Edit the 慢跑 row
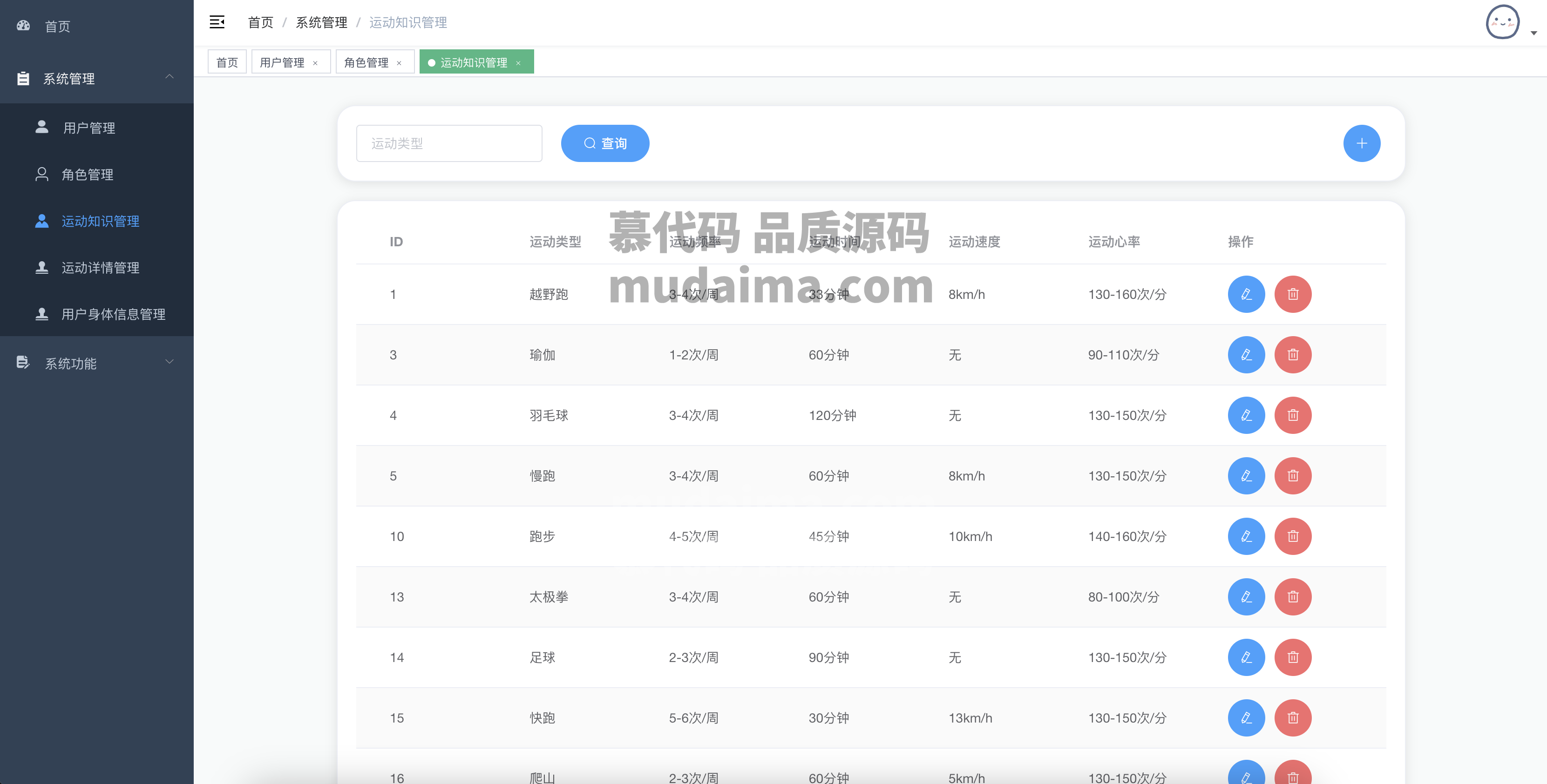The width and height of the screenshot is (1547, 784). tap(1246, 476)
